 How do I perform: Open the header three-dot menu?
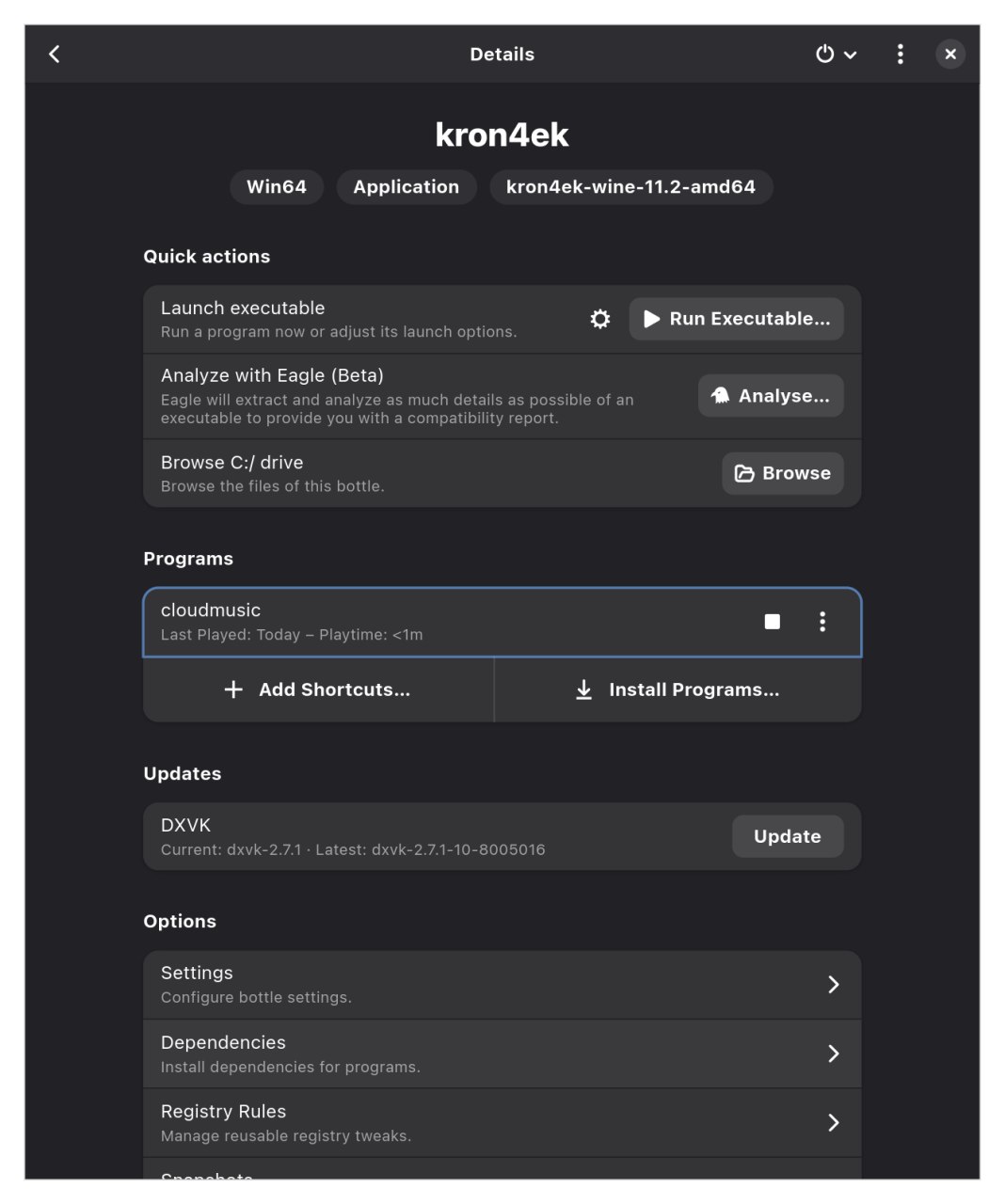click(x=901, y=55)
